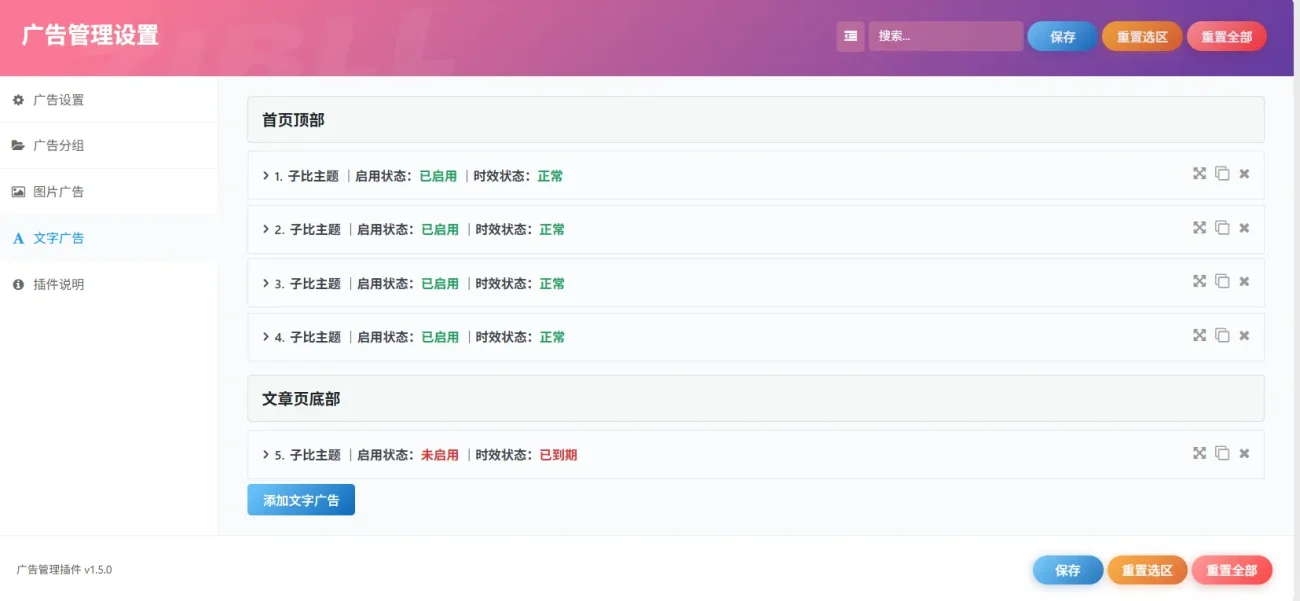Screen dimensions: 1300x601
Task: Click the 未启用 status on row 5
Action: (440, 455)
